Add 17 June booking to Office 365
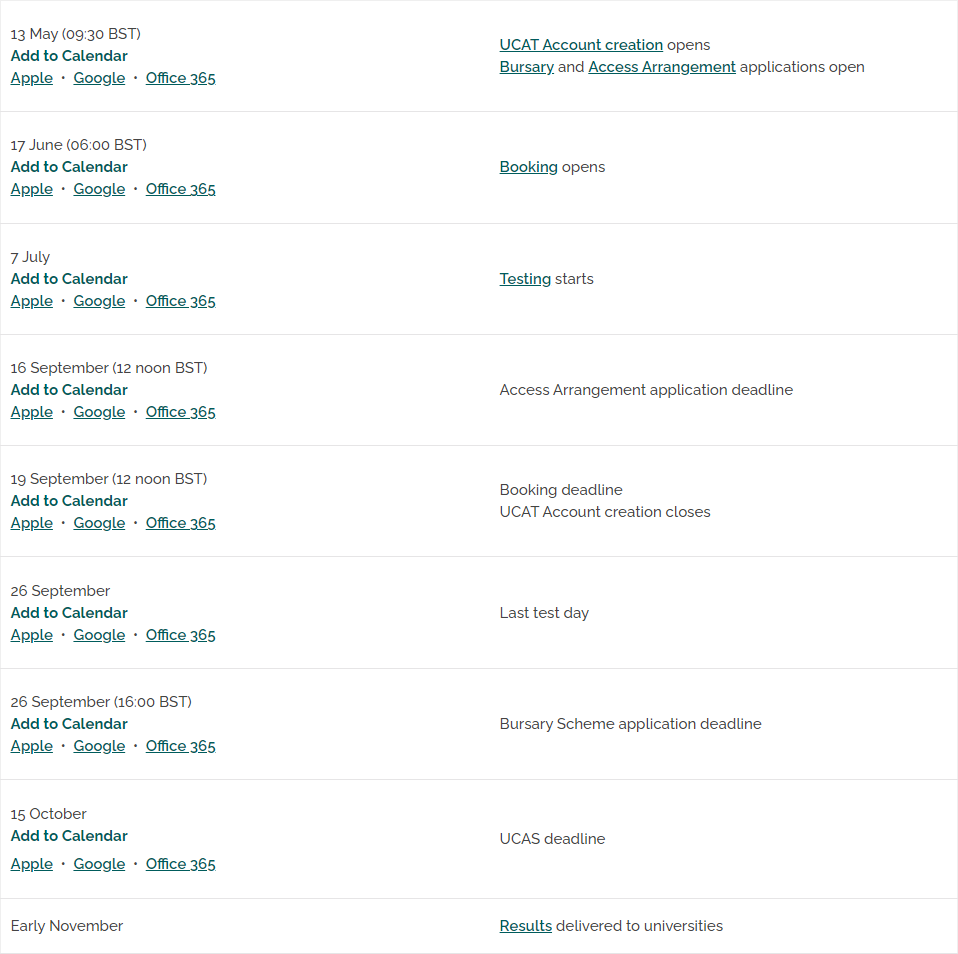This screenshot has height=954, width=958. pyautogui.click(x=180, y=189)
